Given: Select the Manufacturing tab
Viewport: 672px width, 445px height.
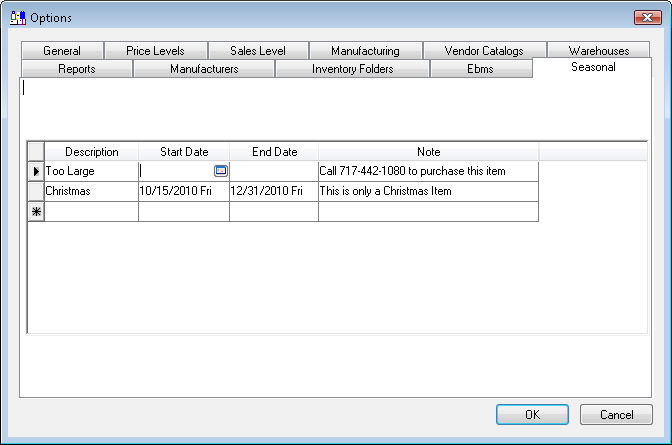Looking at the screenshot, I should [365, 51].
